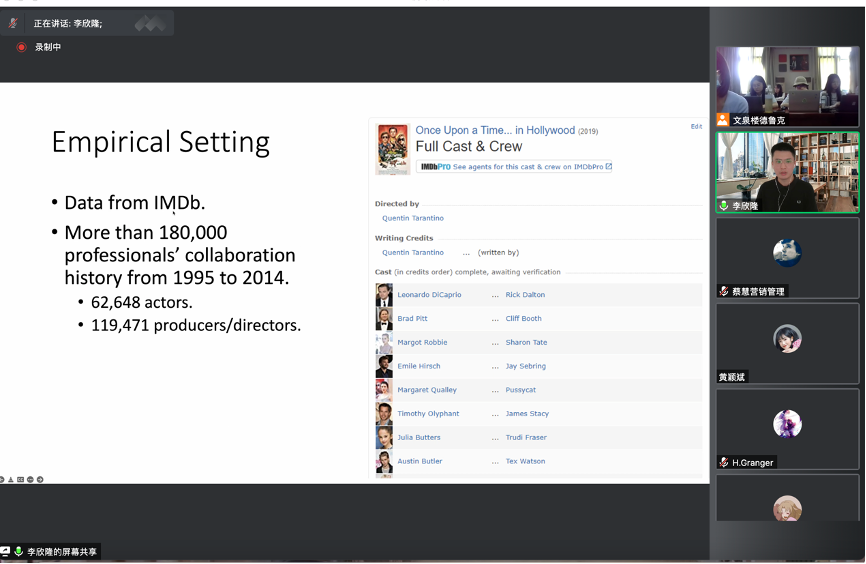Image resolution: width=866 pixels, height=564 pixels.
Task: Select 李欣隆 speaker video tile
Action: [x=787, y=172]
